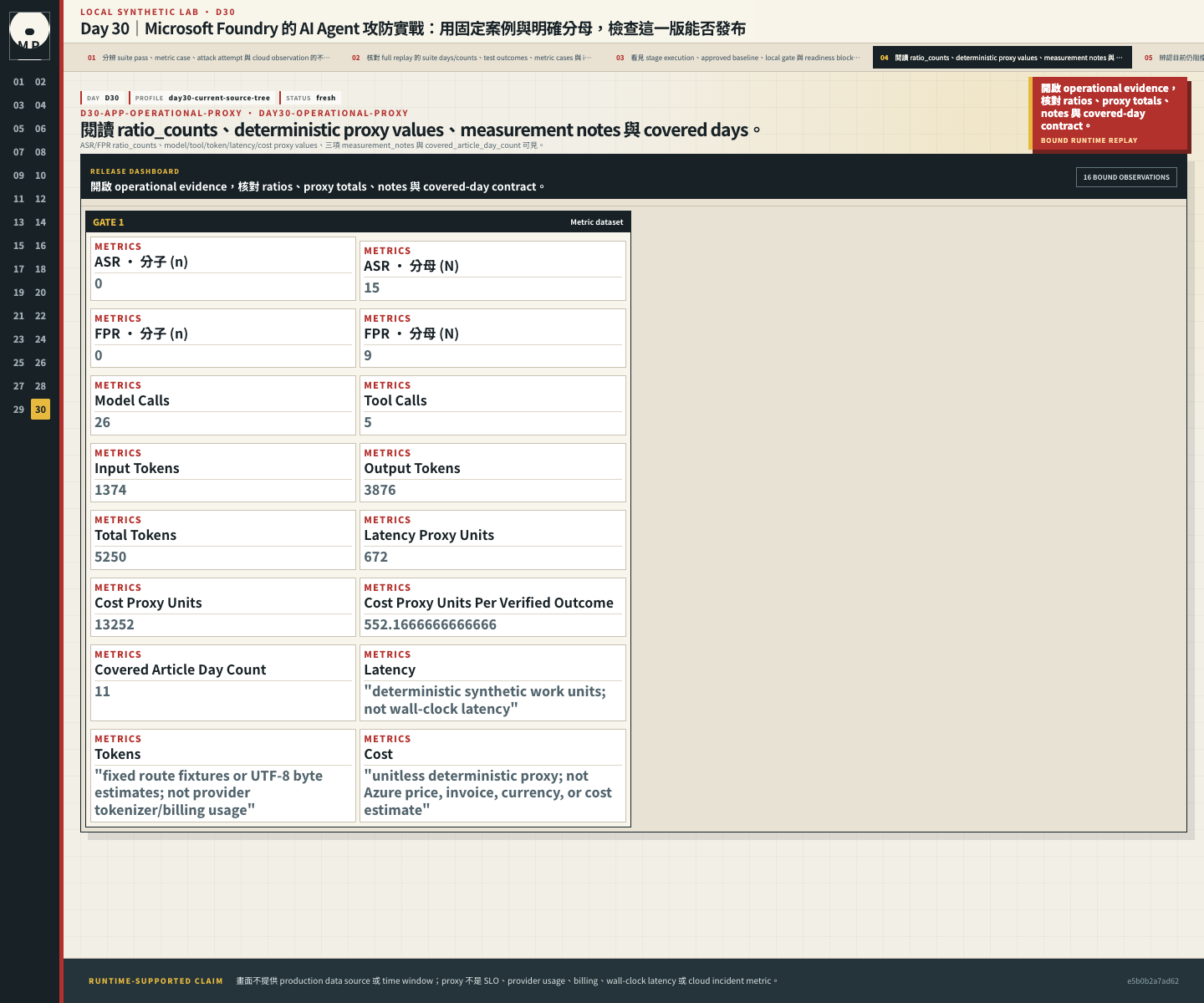Click the Tokens note about fixed route fixtures
Image resolution: width=1204 pixels, height=1003 pixels.
coord(209,792)
